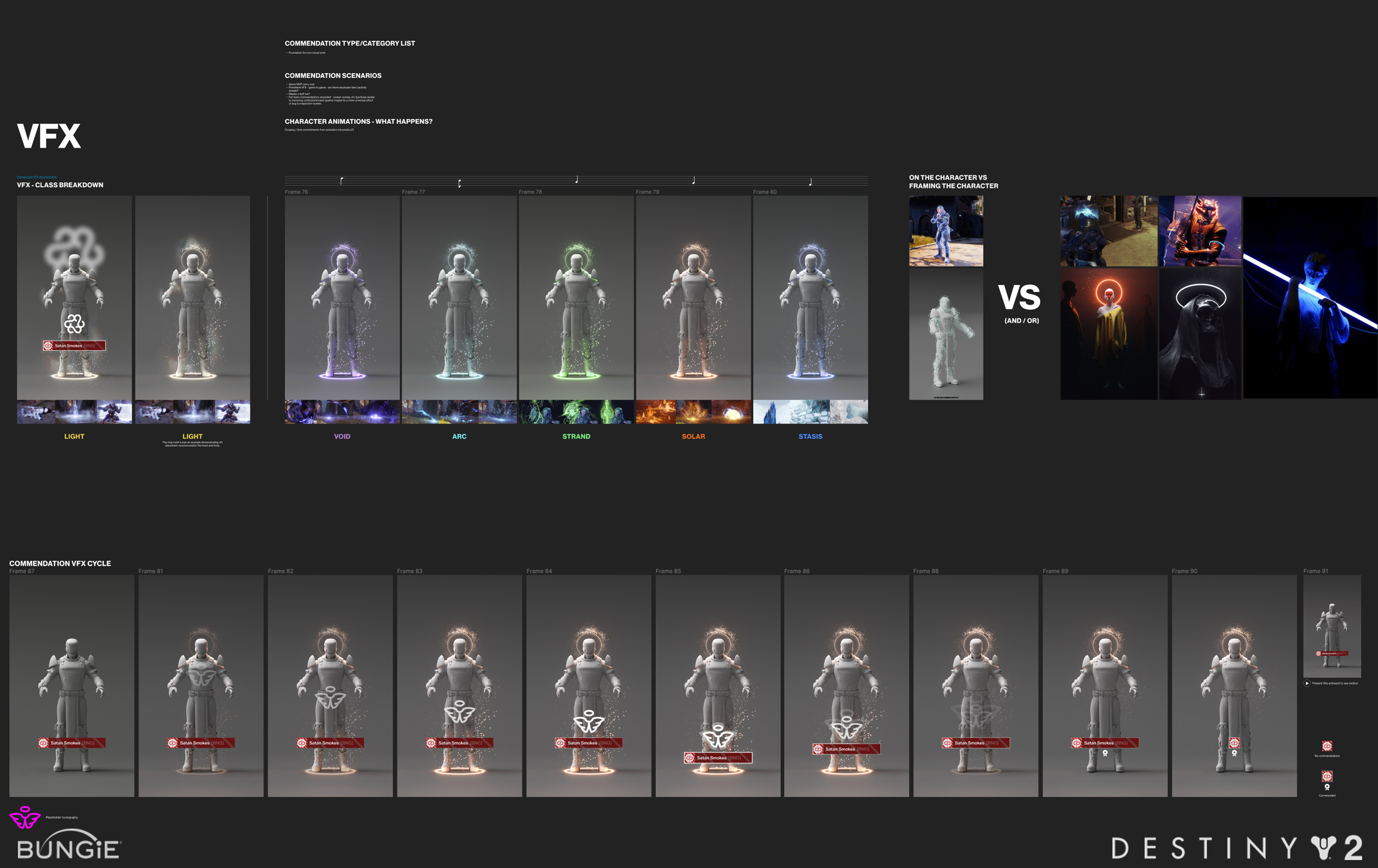Click the white winged icon in Frame 83
Screen dimensions: 1378x868
tap(460, 711)
